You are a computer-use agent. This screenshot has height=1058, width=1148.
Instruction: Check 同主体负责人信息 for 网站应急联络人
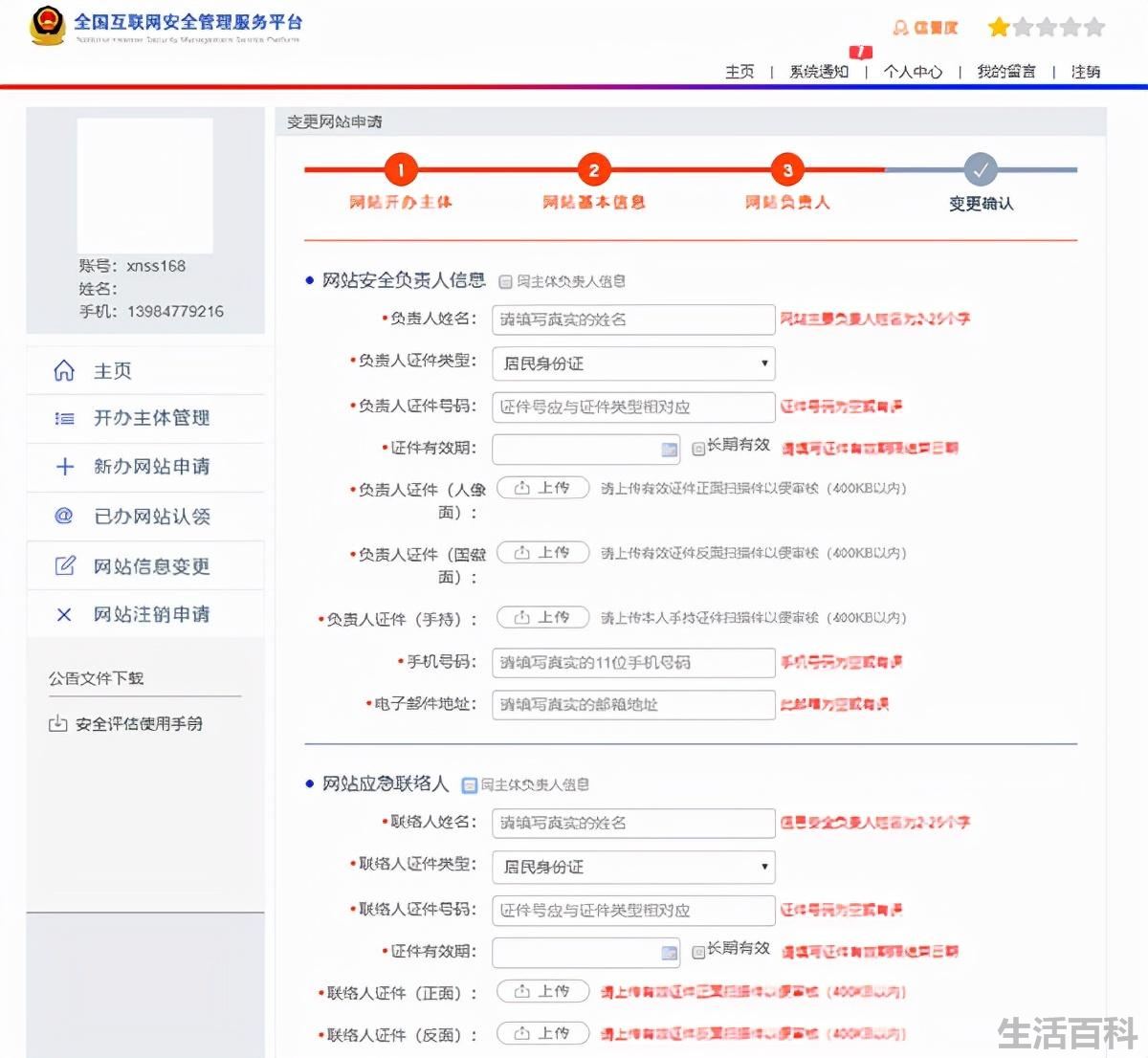(469, 785)
